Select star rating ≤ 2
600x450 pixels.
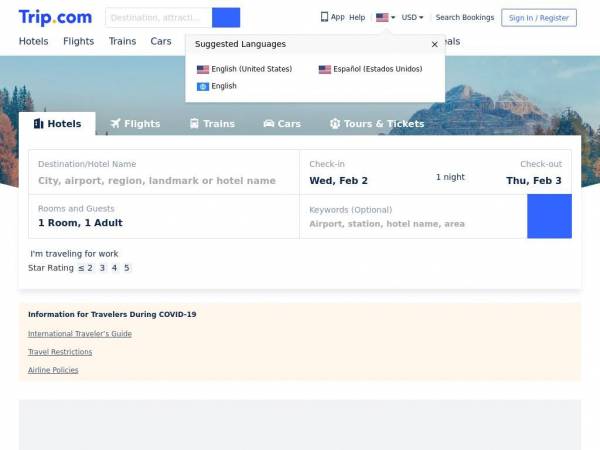coord(85,268)
